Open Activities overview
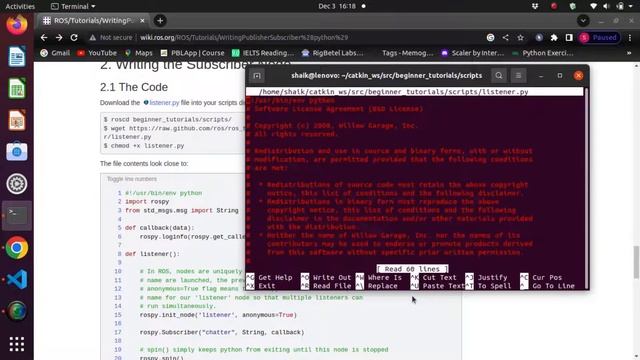640x360 pixels. [20, 6]
